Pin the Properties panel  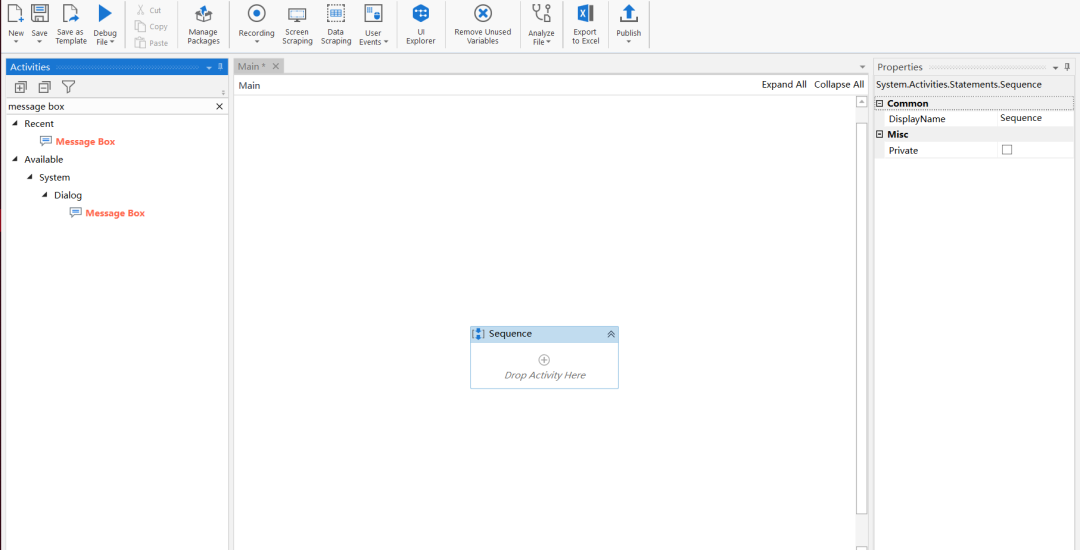pyautogui.click(x=1067, y=67)
